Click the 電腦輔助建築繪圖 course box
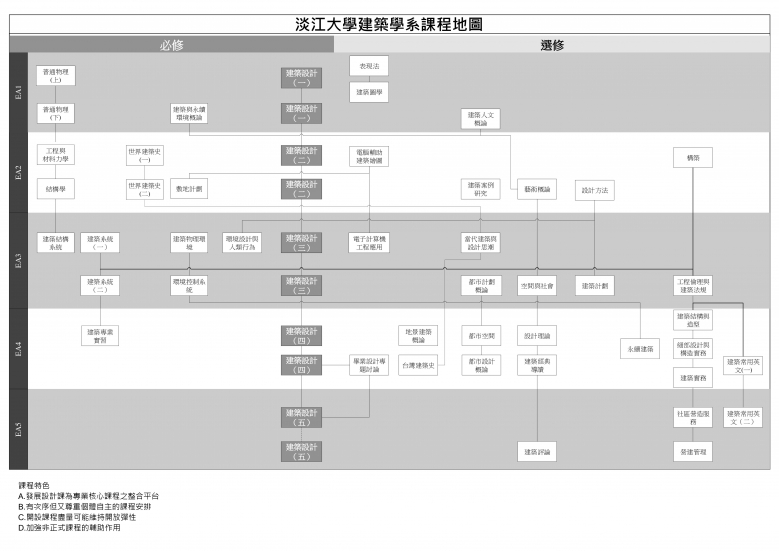779x551 pixels. tap(369, 157)
